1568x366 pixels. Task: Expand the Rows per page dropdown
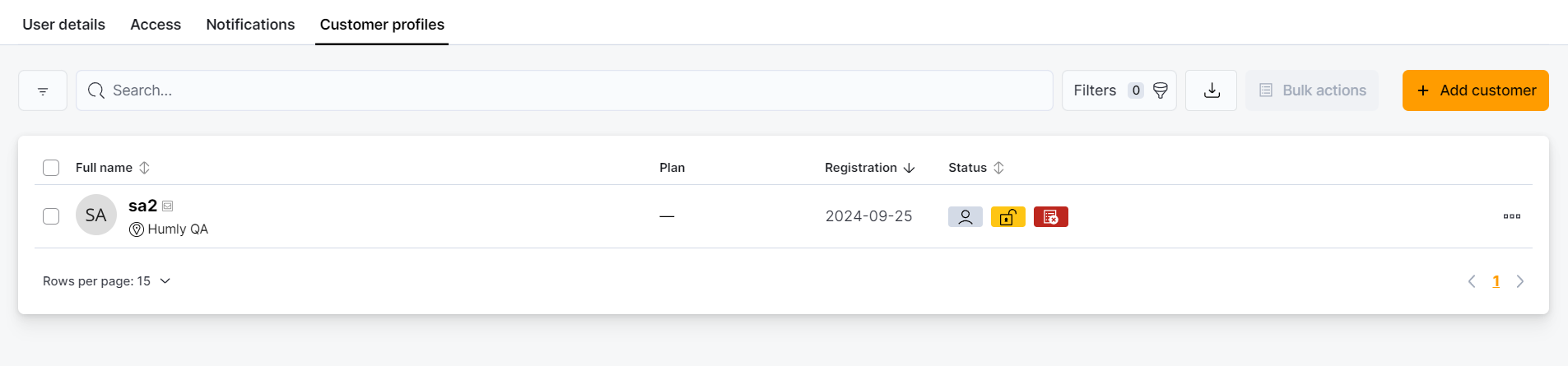tap(107, 281)
